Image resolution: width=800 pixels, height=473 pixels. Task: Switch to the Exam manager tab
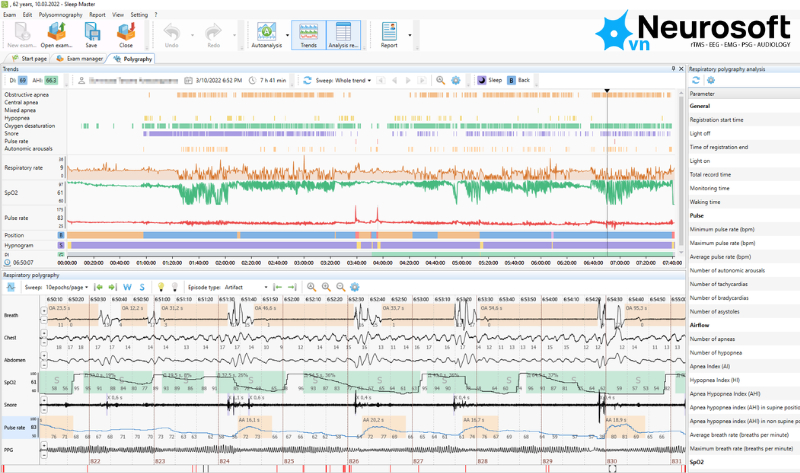(x=80, y=59)
